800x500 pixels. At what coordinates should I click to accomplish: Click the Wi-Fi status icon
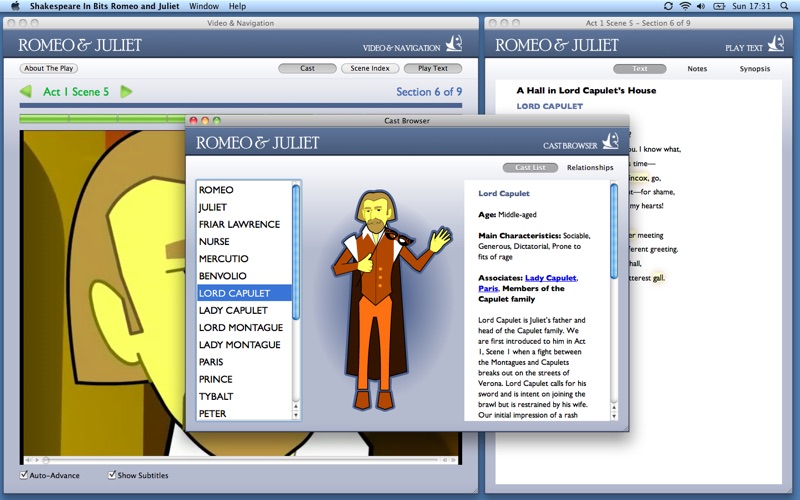685,6
